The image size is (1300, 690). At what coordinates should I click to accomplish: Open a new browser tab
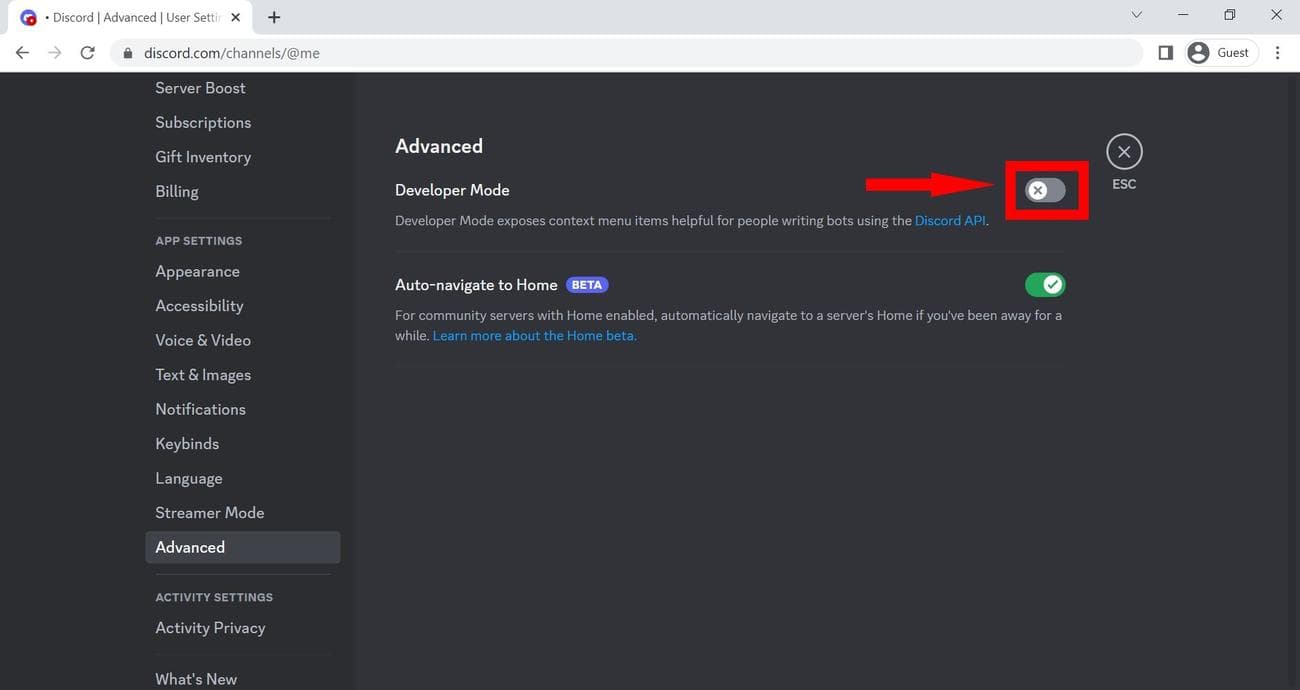(x=274, y=17)
